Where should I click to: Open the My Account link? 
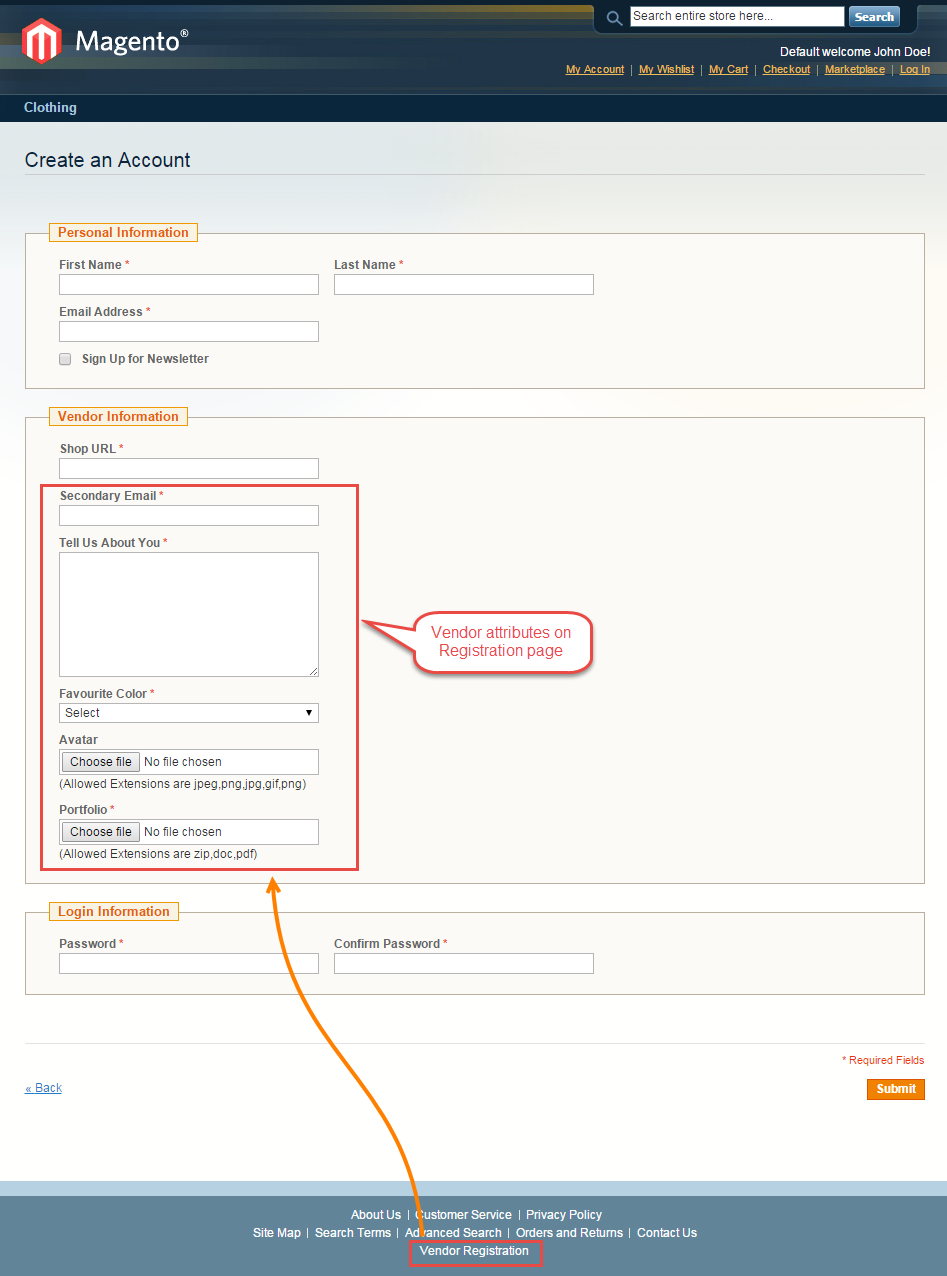pyautogui.click(x=594, y=69)
